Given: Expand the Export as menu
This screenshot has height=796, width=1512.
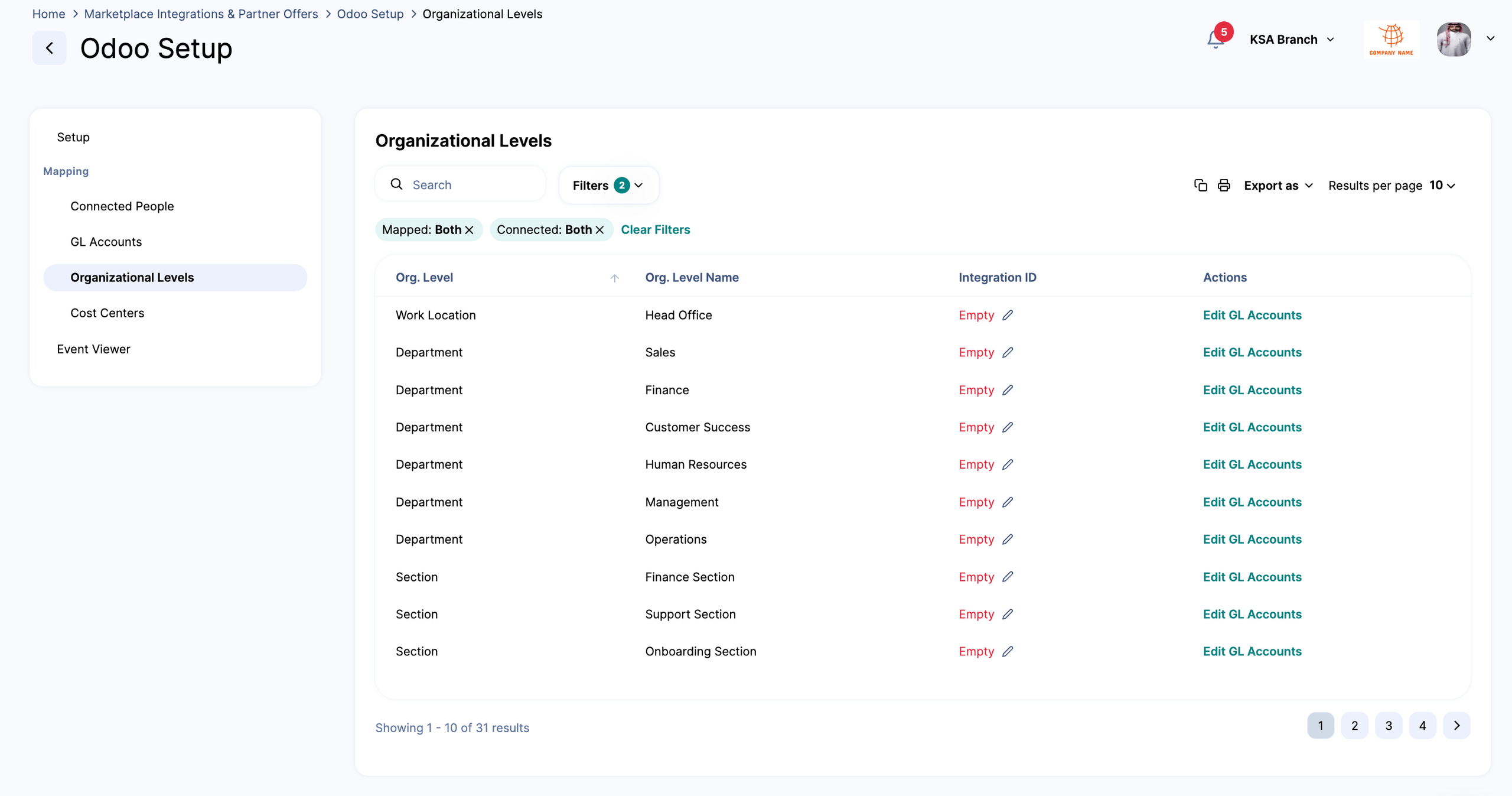Looking at the screenshot, I should [x=1278, y=185].
